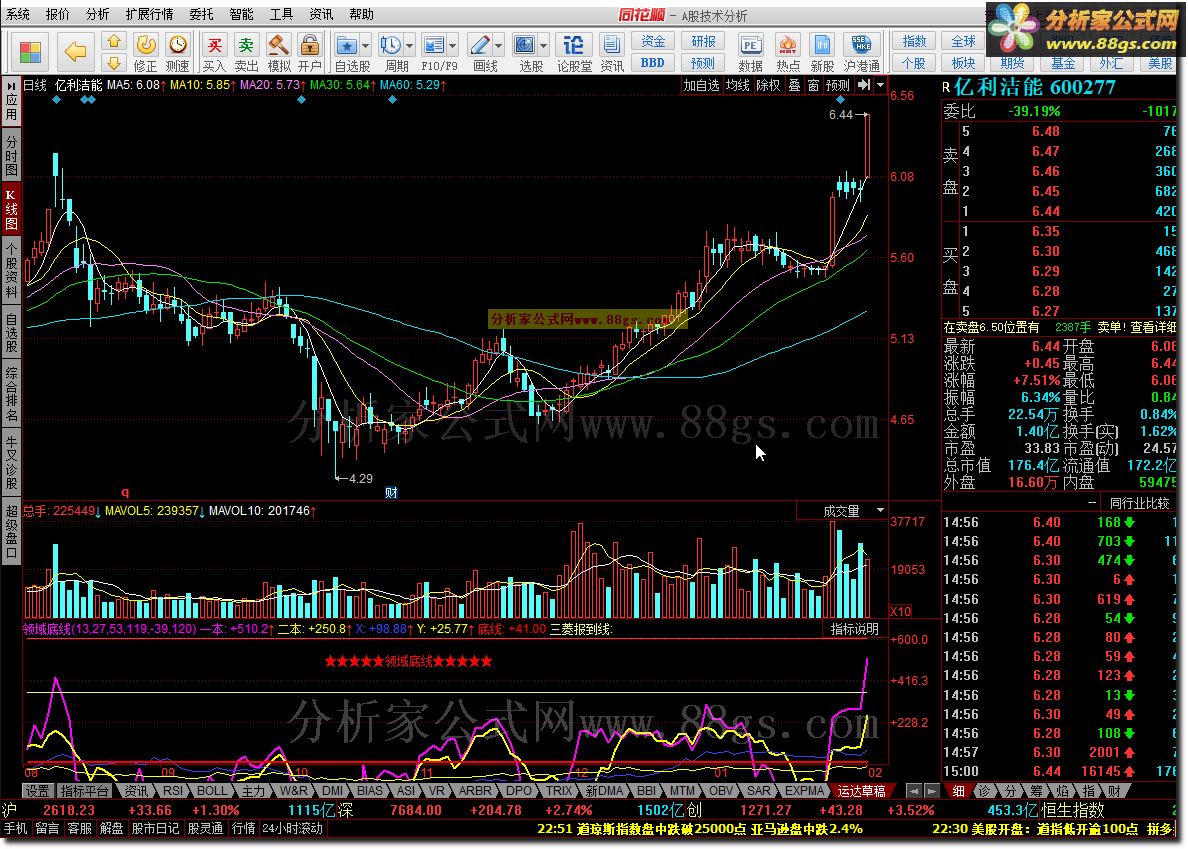Viewport: 1188px width, 849px height.
Task: Open the 选股 stock screener icon
Action: [526, 52]
